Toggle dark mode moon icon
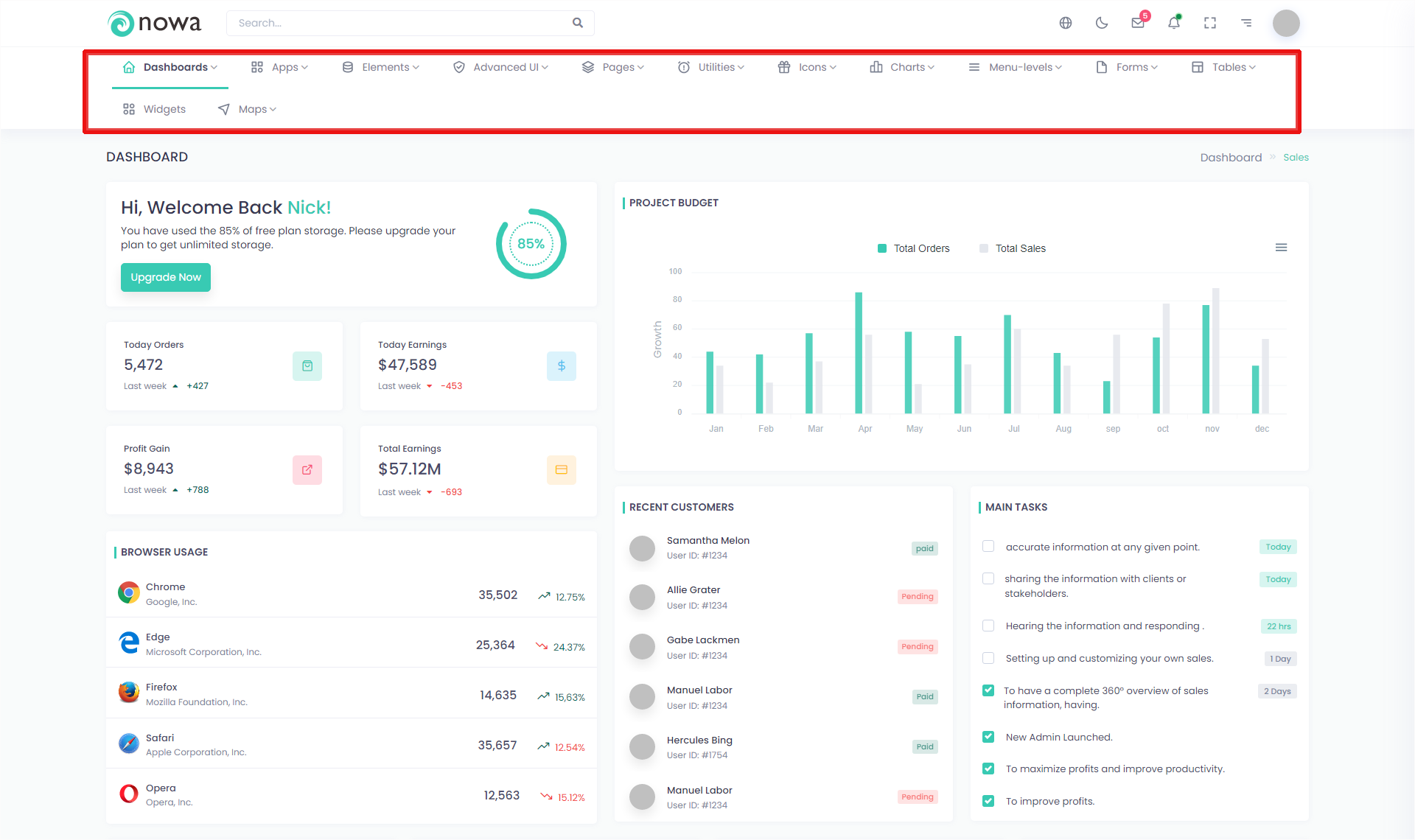This screenshot has height=840, width=1415. tap(1102, 23)
